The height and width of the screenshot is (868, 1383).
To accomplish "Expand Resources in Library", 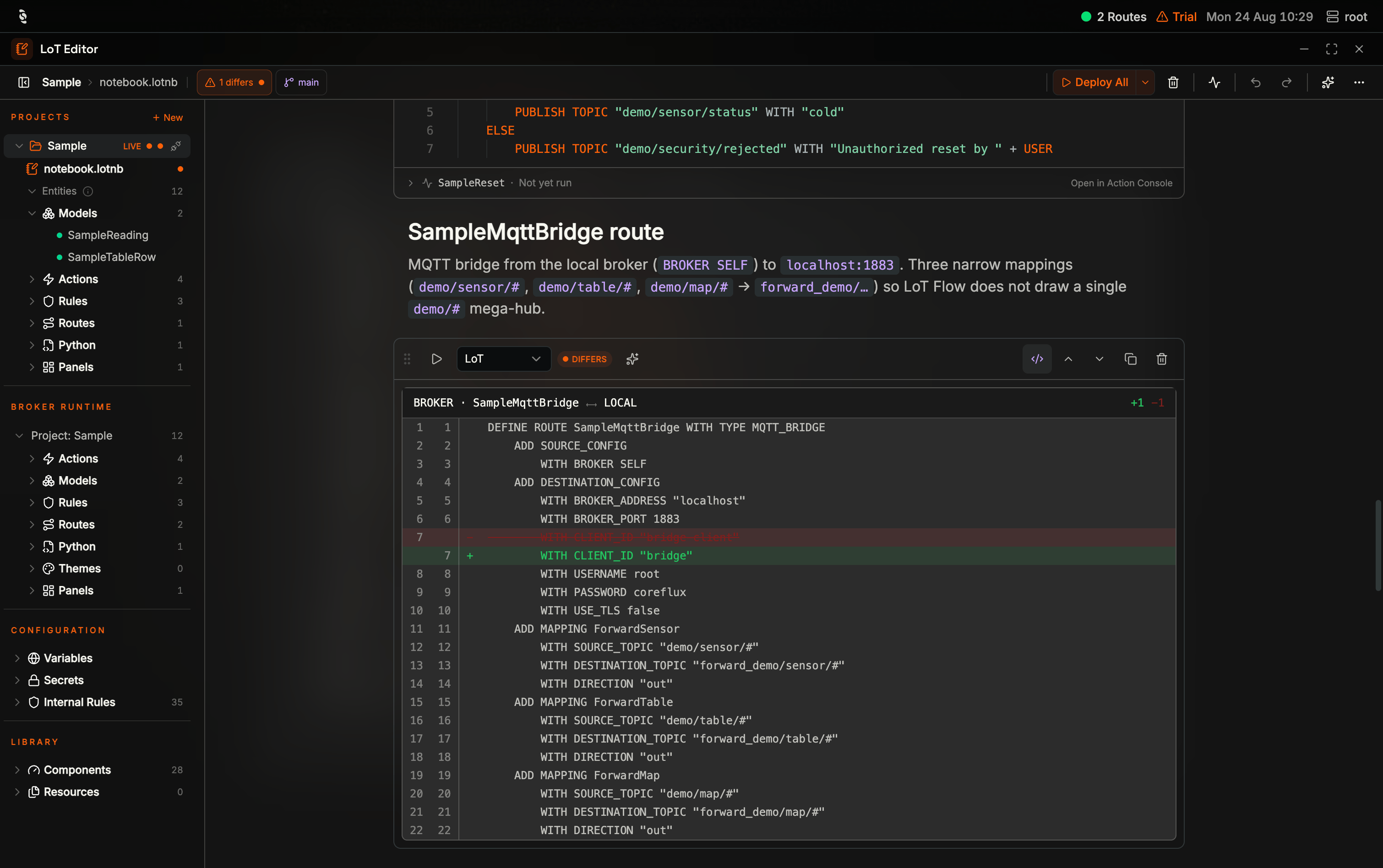I will tap(17, 792).
